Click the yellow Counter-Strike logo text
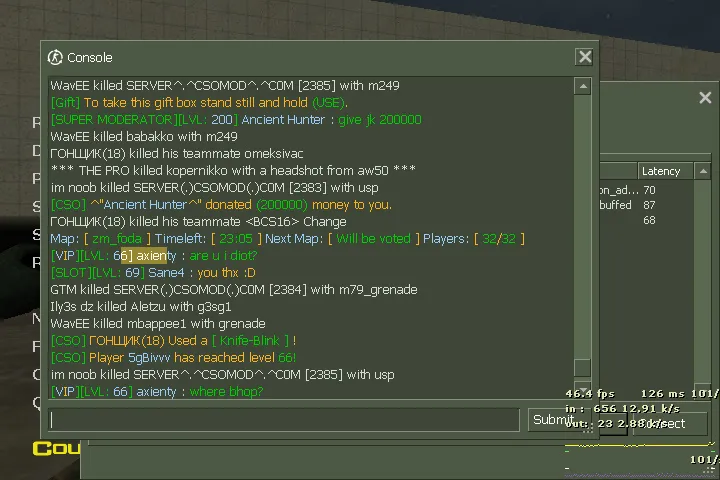The width and height of the screenshot is (720, 480). (56, 448)
